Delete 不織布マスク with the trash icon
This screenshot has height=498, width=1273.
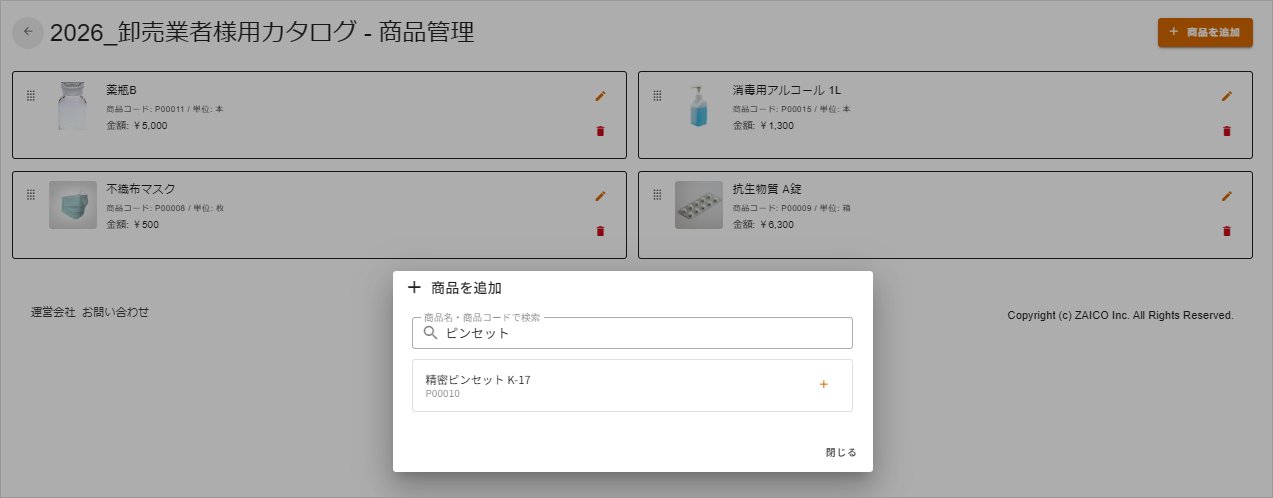600,231
